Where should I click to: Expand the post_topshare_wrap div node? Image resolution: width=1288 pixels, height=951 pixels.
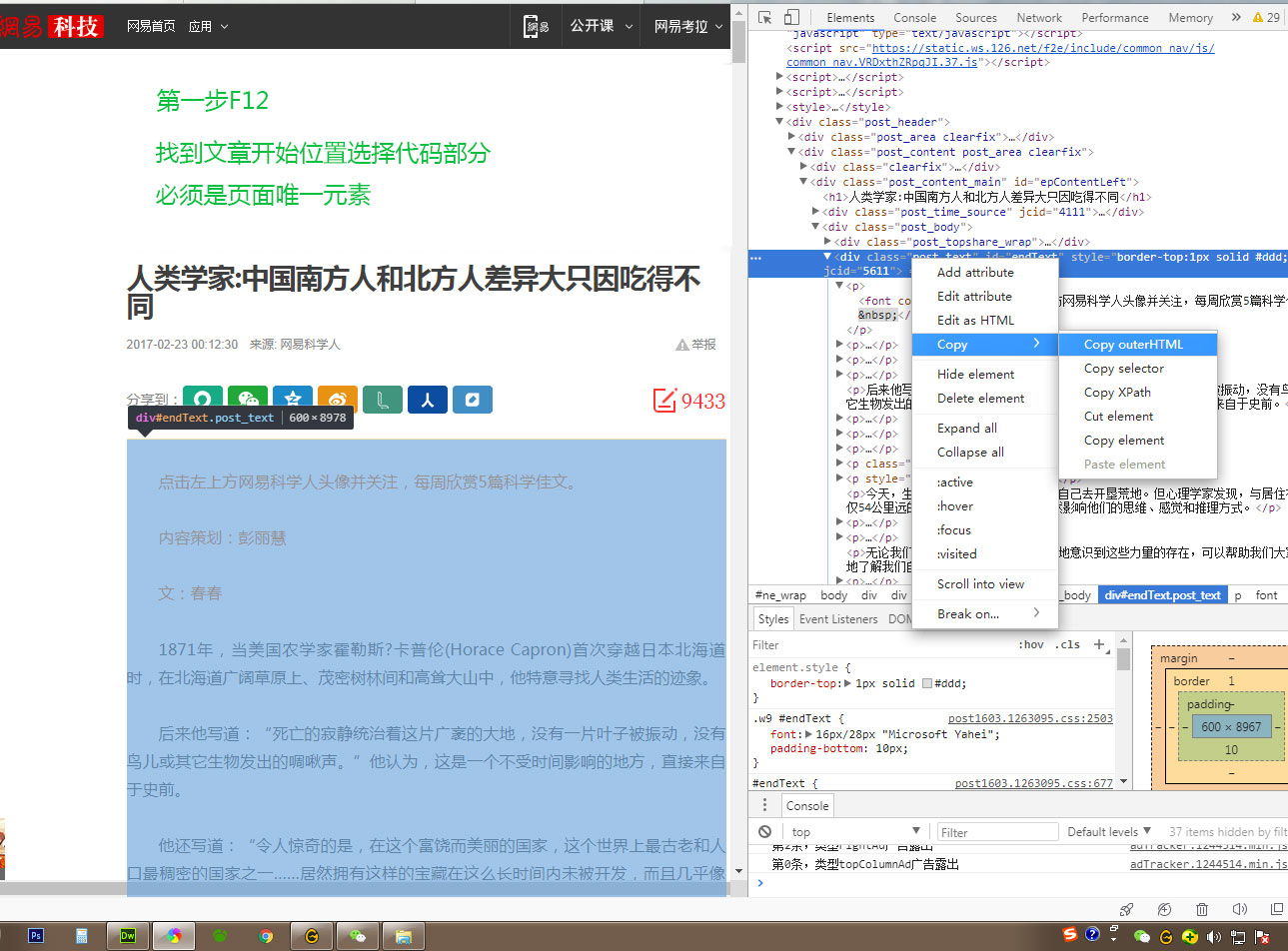click(827, 242)
